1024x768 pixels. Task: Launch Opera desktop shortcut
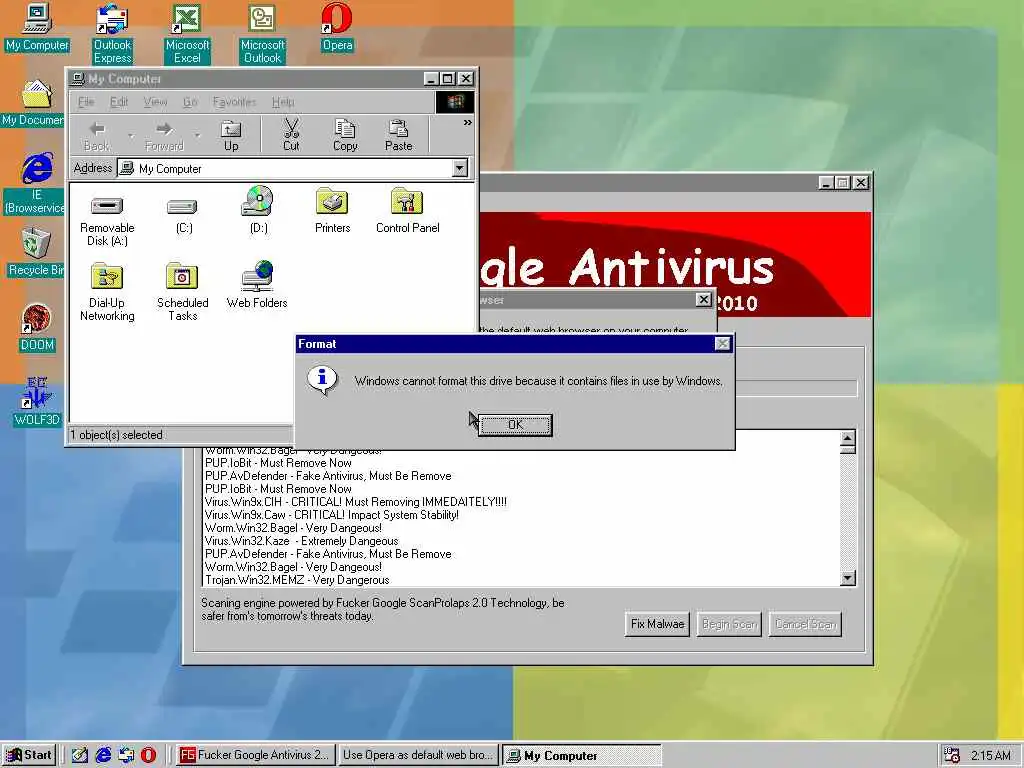coord(337,27)
